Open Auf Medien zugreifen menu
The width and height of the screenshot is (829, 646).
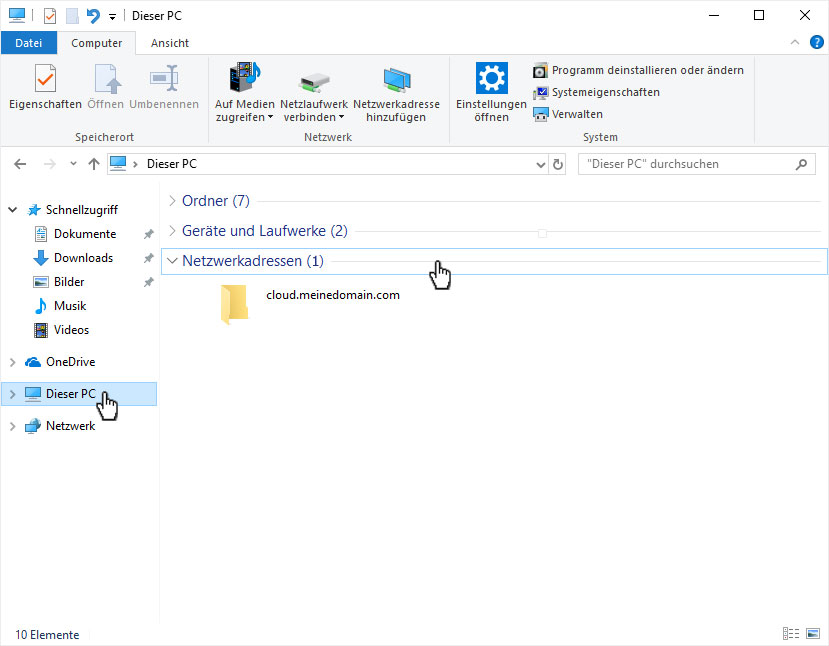(x=244, y=93)
